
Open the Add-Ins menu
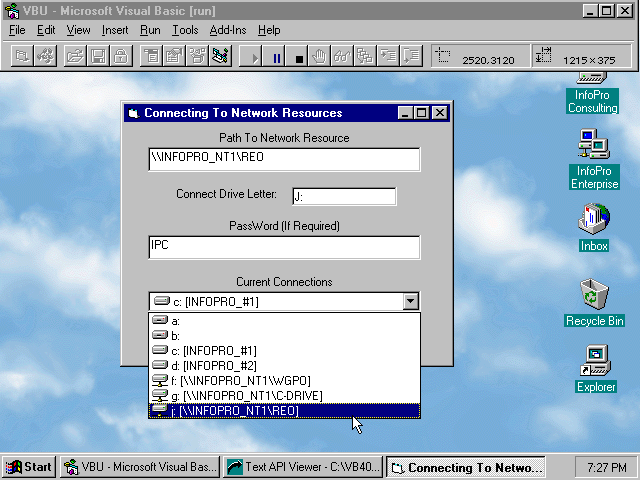point(228,30)
